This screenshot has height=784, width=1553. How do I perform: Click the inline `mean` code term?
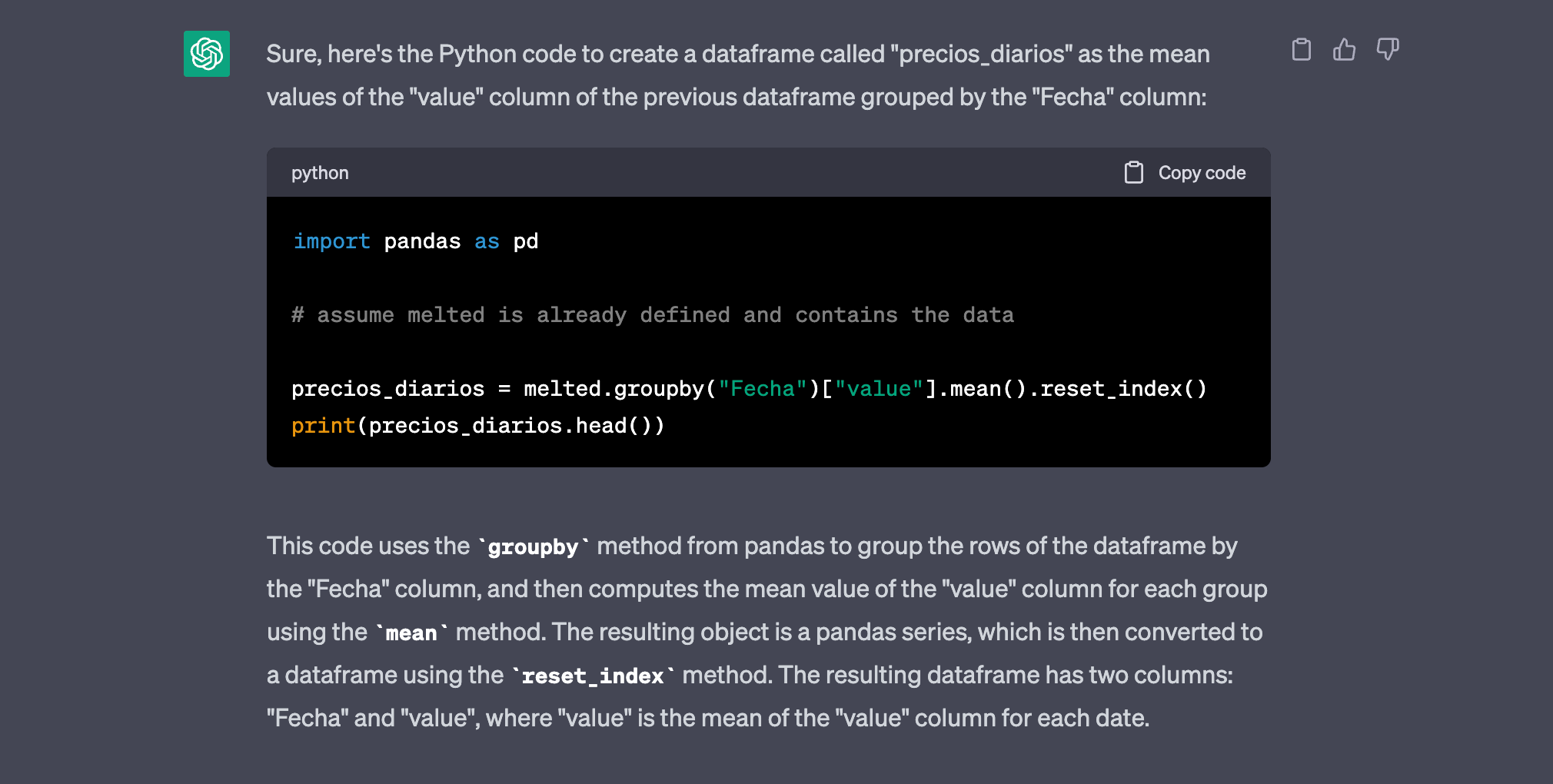(x=411, y=633)
